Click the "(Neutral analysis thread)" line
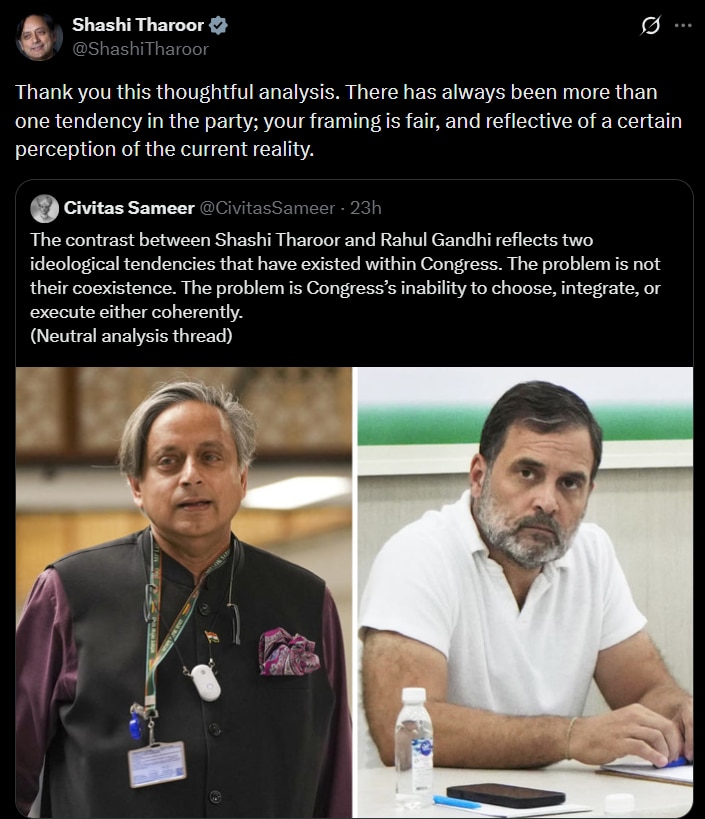The width and height of the screenshot is (705, 819). click(x=131, y=336)
